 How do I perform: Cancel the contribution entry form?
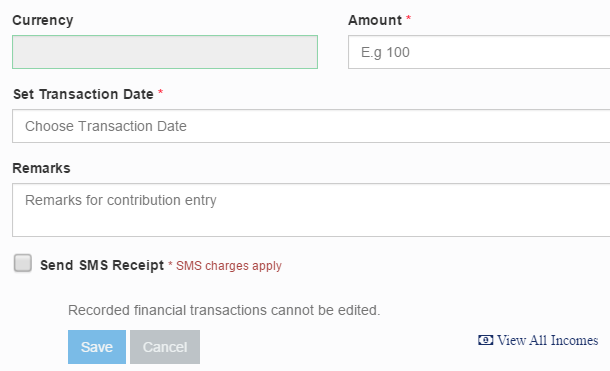pyautogui.click(x=165, y=347)
